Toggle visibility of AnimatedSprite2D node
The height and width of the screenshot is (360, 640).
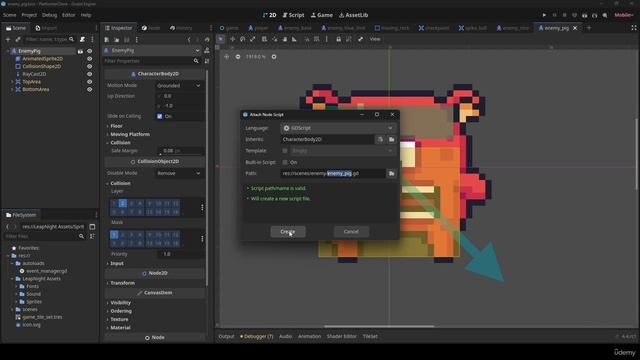click(x=89, y=59)
